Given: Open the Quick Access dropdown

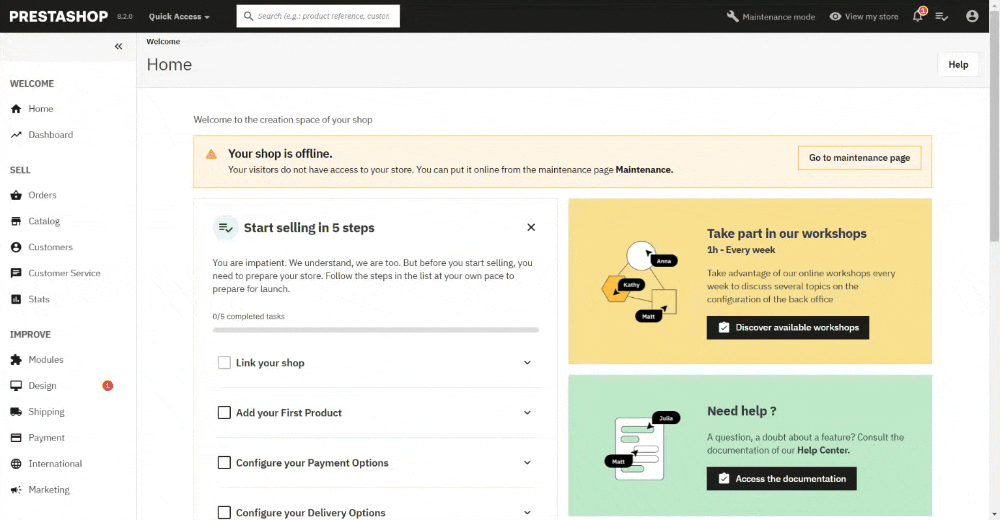Looking at the screenshot, I should [179, 17].
